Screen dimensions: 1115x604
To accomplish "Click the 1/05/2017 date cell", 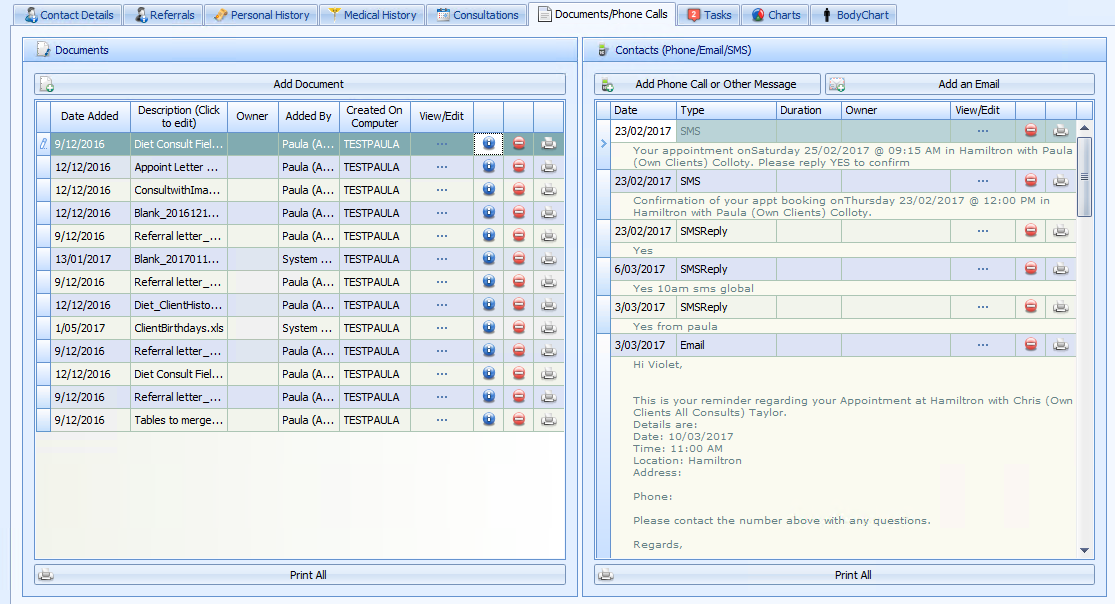I will point(90,328).
